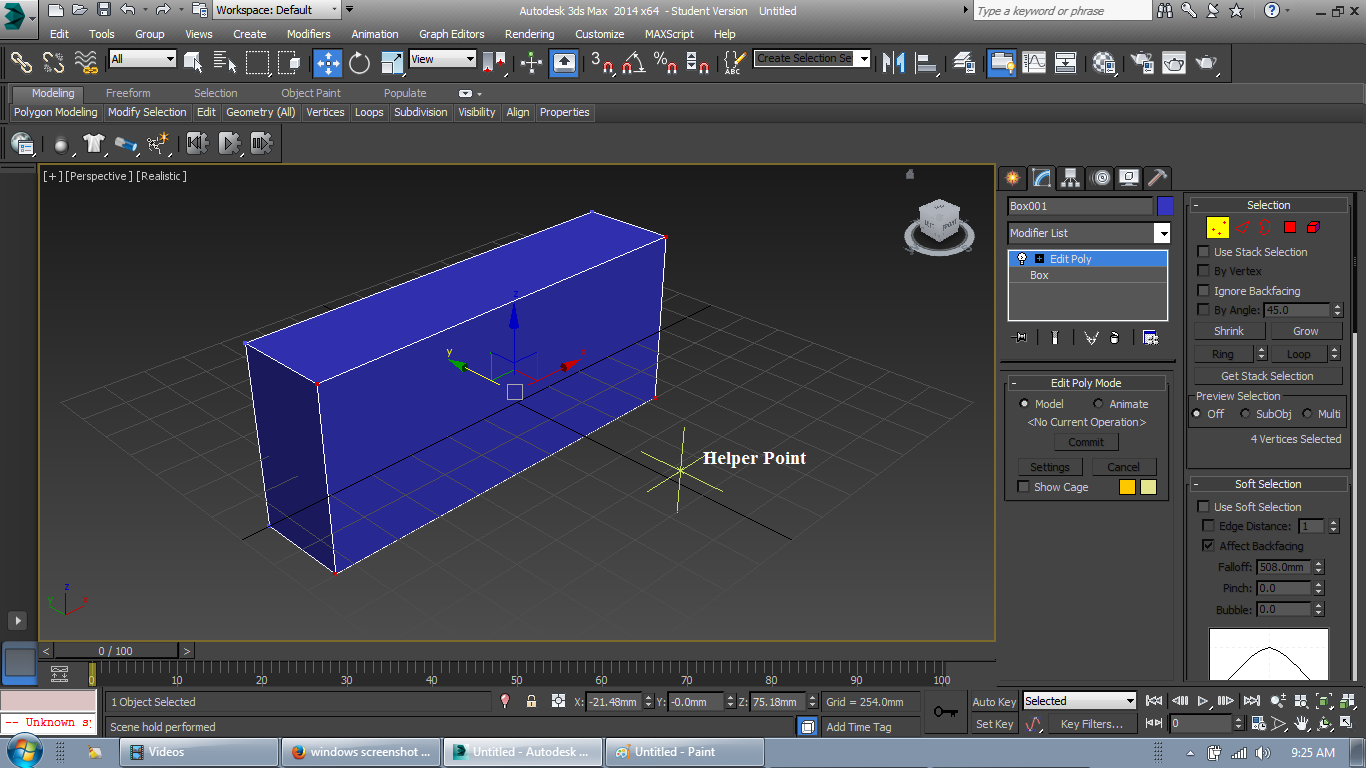Select the Edge sub-object level
1366x768 pixels.
(x=1243, y=227)
